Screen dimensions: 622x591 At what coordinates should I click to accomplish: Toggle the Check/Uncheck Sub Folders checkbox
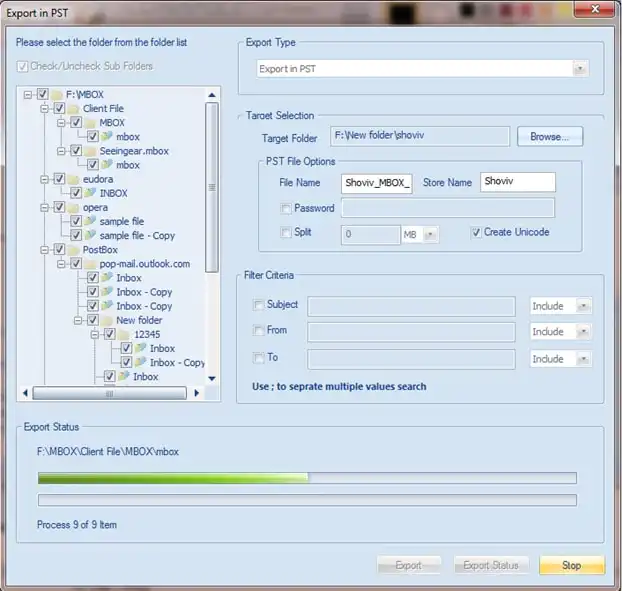22,66
